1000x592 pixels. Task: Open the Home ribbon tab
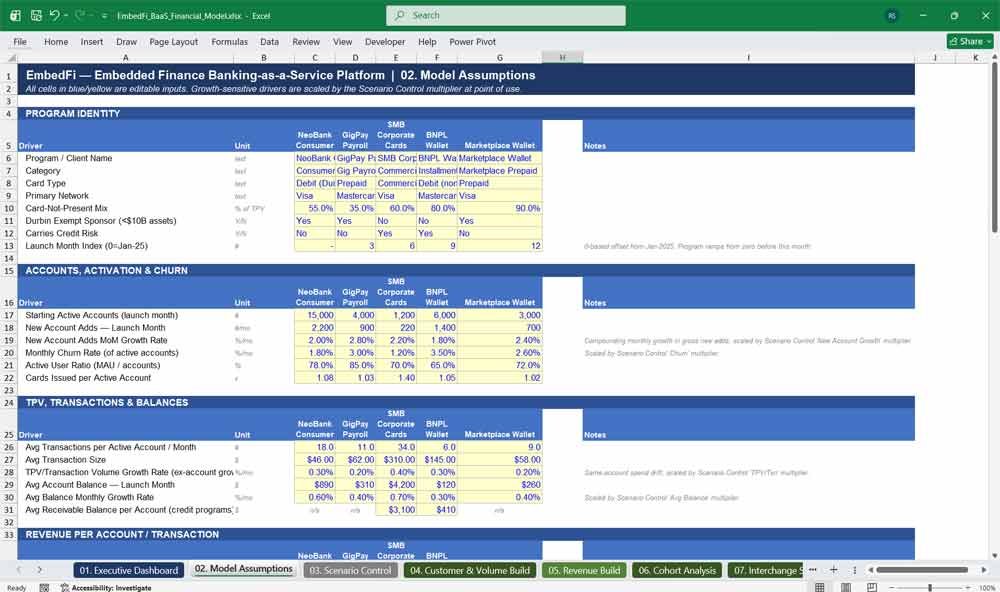tap(56, 41)
